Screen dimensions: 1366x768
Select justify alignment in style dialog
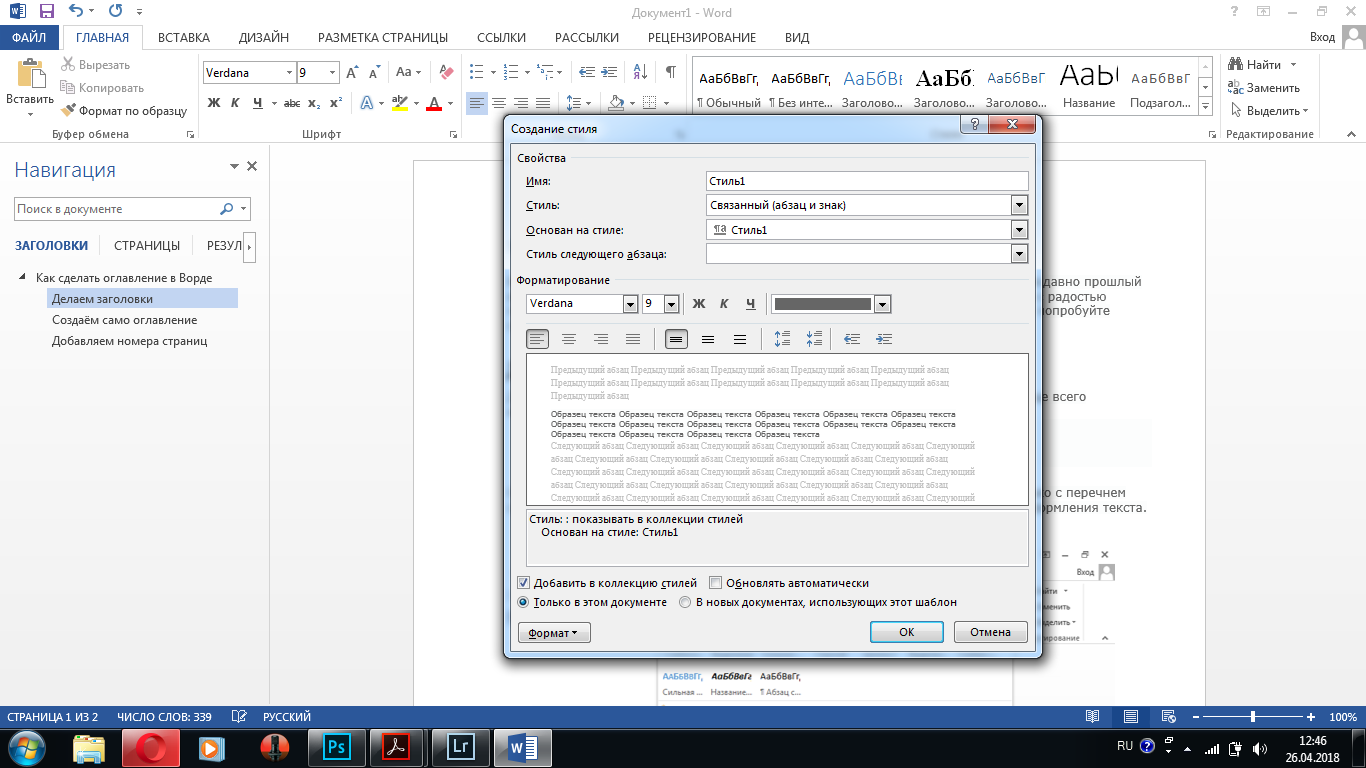tap(632, 340)
